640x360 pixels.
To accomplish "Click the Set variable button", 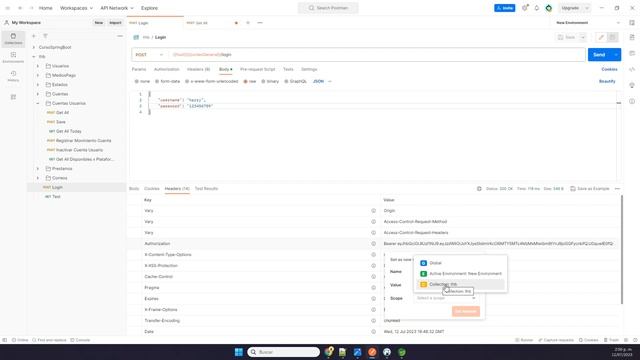I will [466, 311].
